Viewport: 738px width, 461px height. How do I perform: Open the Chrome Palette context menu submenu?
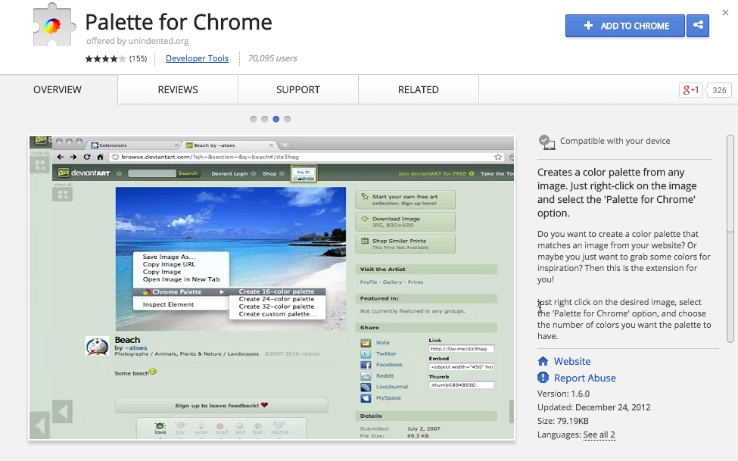(x=181, y=292)
